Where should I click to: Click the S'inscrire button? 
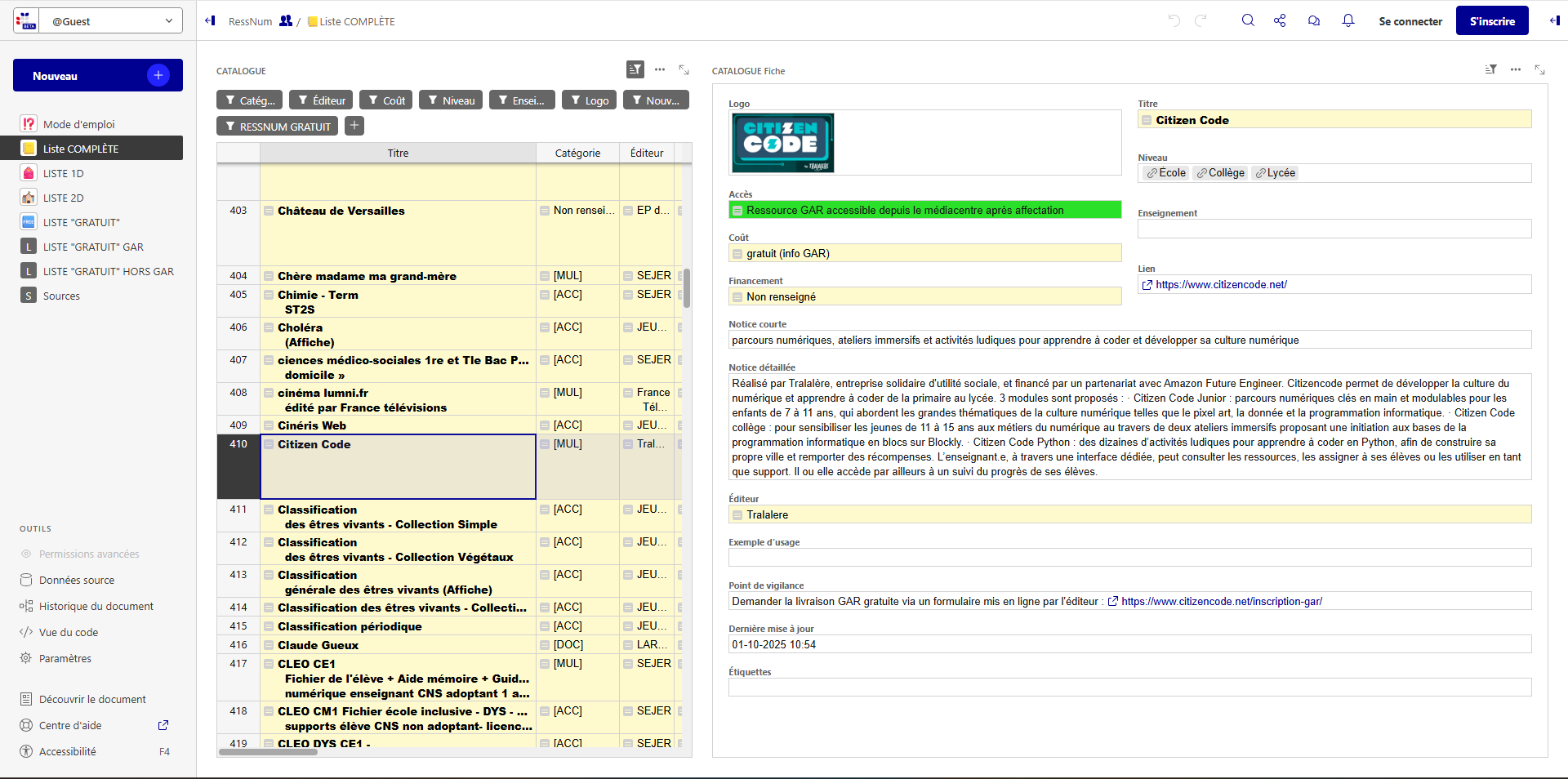coord(1492,21)
